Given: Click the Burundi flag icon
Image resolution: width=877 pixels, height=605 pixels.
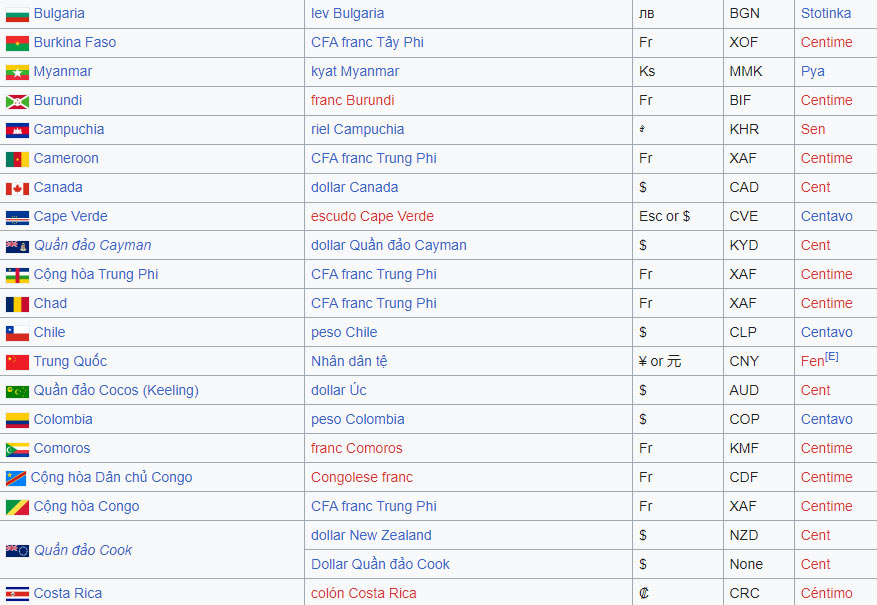Looking at the screenshot, I should 16,101.
